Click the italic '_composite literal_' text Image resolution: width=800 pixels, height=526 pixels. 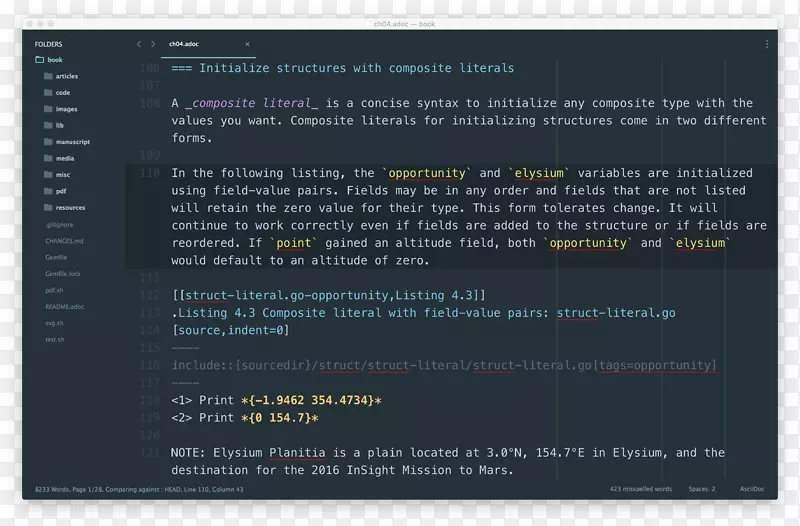click(252, 103)
